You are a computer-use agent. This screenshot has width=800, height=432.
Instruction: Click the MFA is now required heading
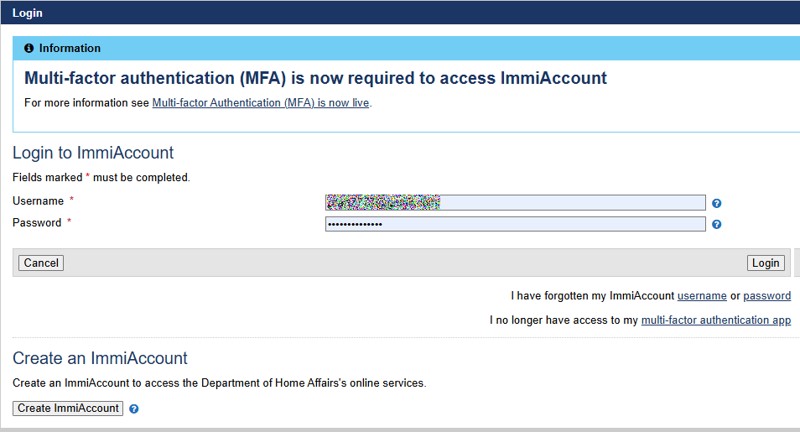click(x=315, y=78)
